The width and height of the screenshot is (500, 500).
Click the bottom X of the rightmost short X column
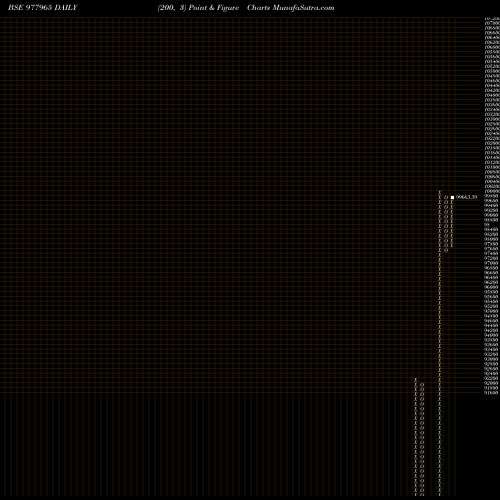[452, 246]
